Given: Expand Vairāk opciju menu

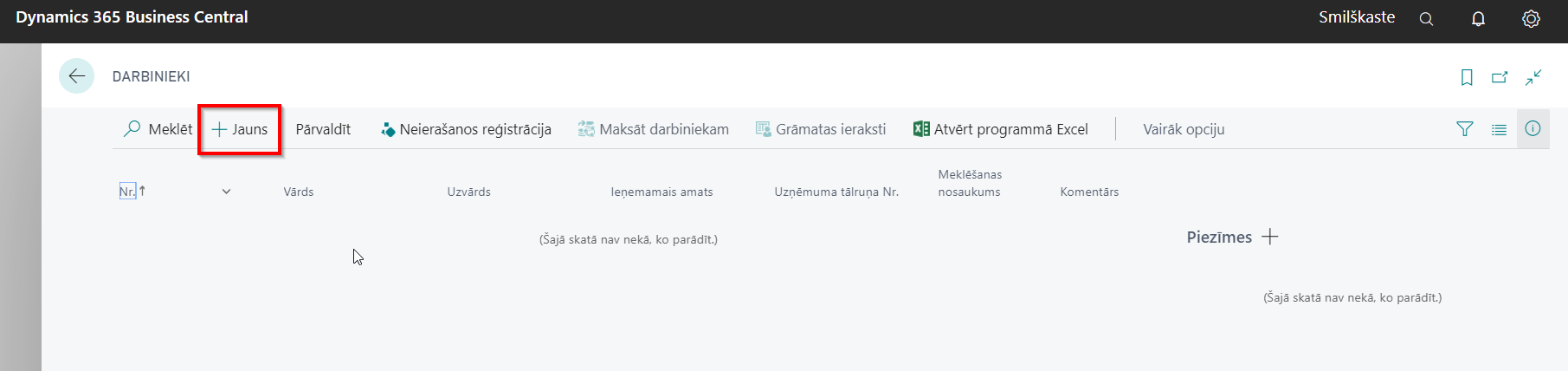Looking at the screenshot, I should tap(1184, 129).
